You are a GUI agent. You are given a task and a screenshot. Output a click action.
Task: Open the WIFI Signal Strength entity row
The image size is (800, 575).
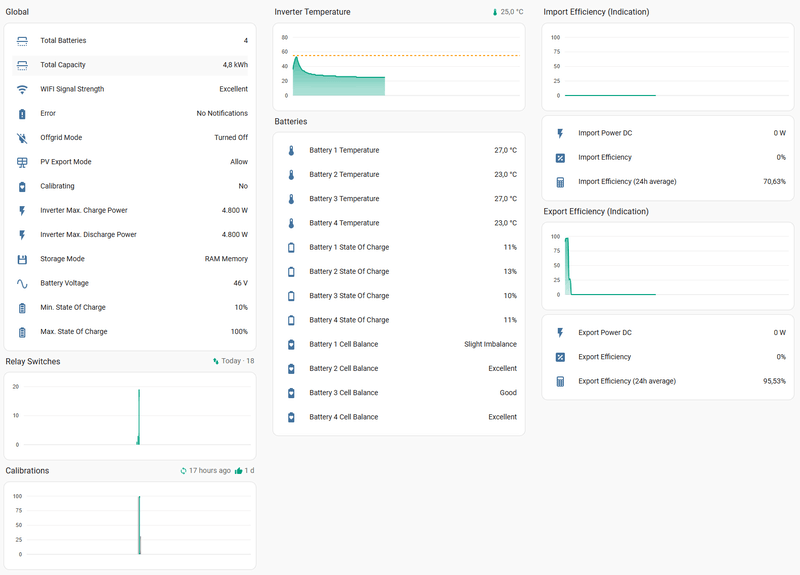[x=130, y=89]
